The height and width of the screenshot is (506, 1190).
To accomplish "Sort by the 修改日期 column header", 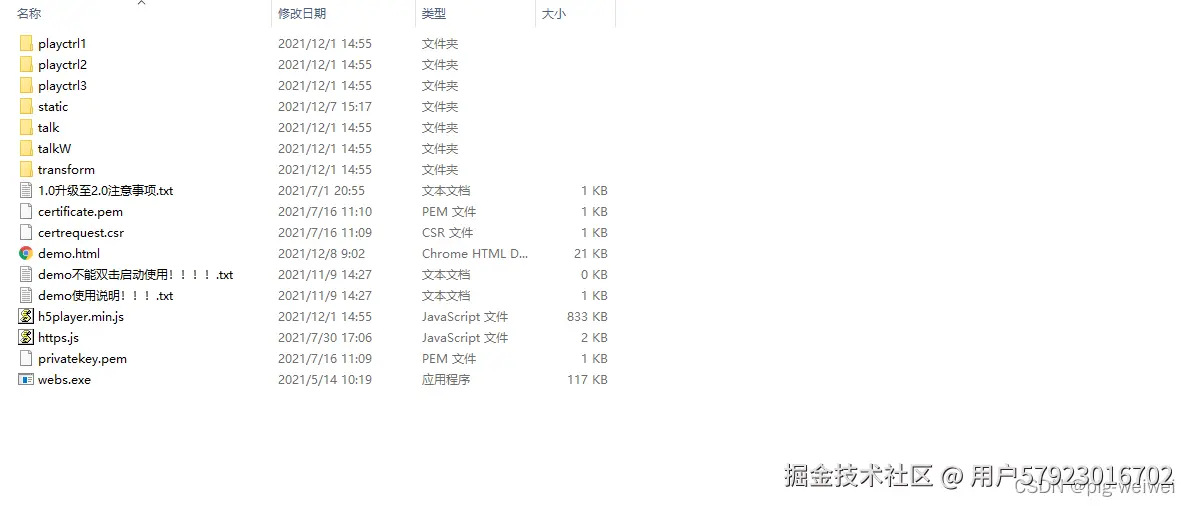I will pyautogui.click(x=302, y=14).
